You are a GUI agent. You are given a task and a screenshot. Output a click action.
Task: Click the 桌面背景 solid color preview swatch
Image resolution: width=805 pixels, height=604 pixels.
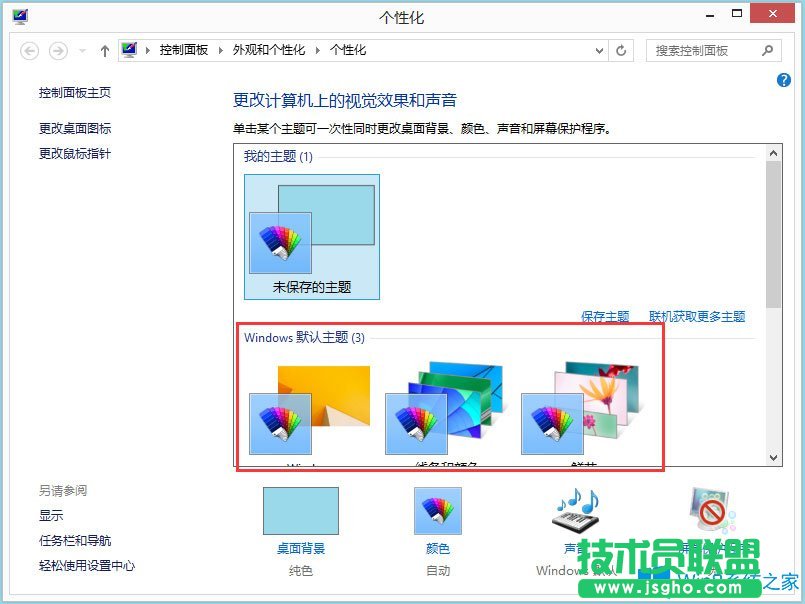tap(300, 510)
